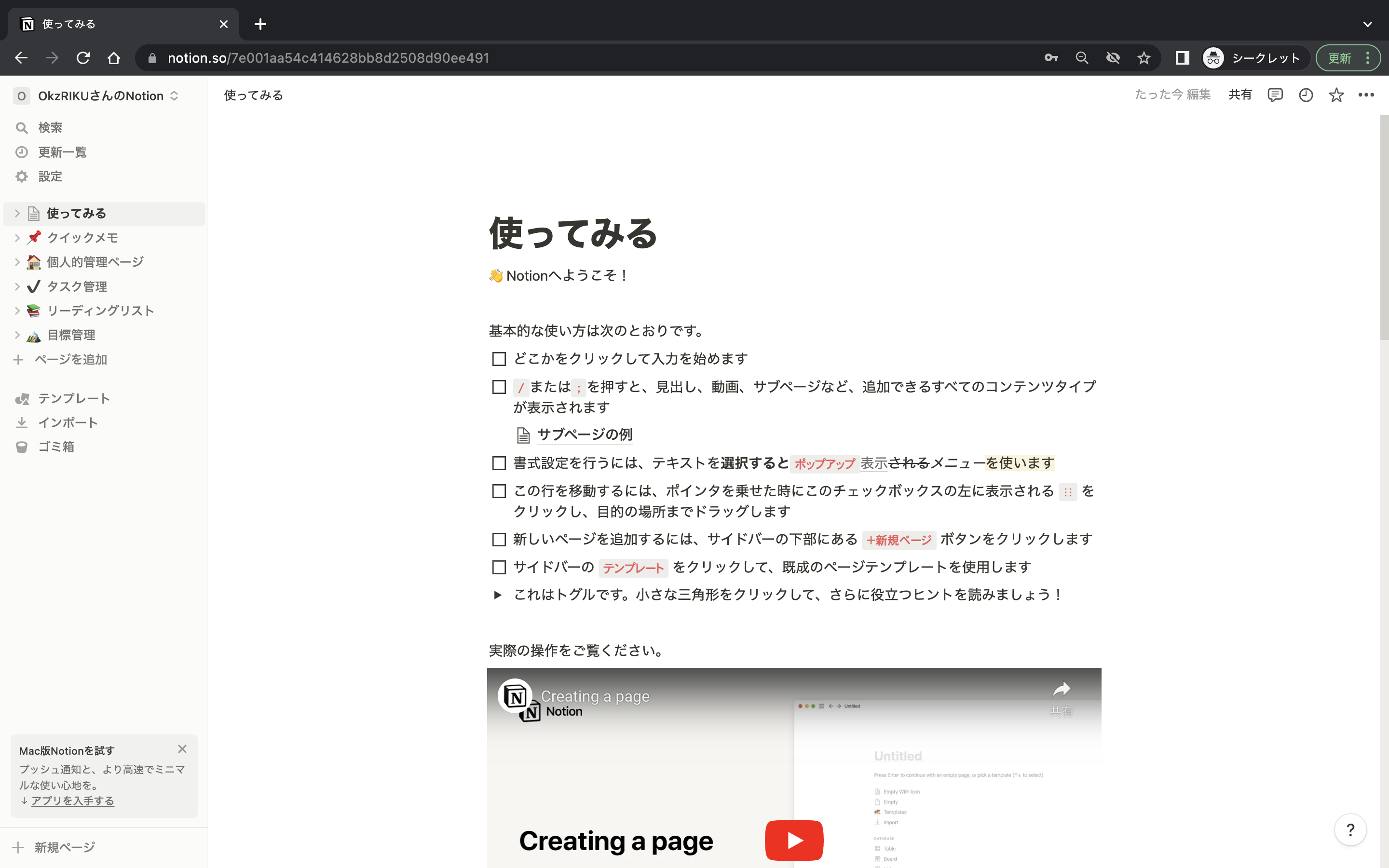Image resolution: width=1389 pixels, height=868 pixels.
Task: Click the 共有 share button
Action: pos(1240,95)
